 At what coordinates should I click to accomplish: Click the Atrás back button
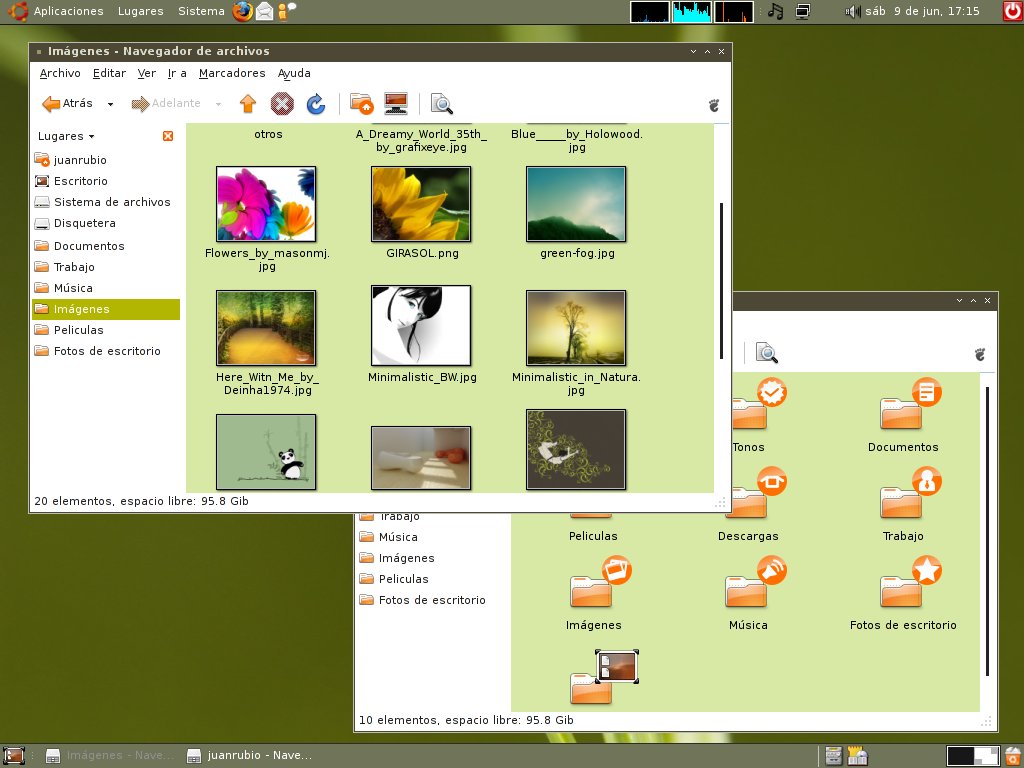pyautogui.click(x=68, y=103)
